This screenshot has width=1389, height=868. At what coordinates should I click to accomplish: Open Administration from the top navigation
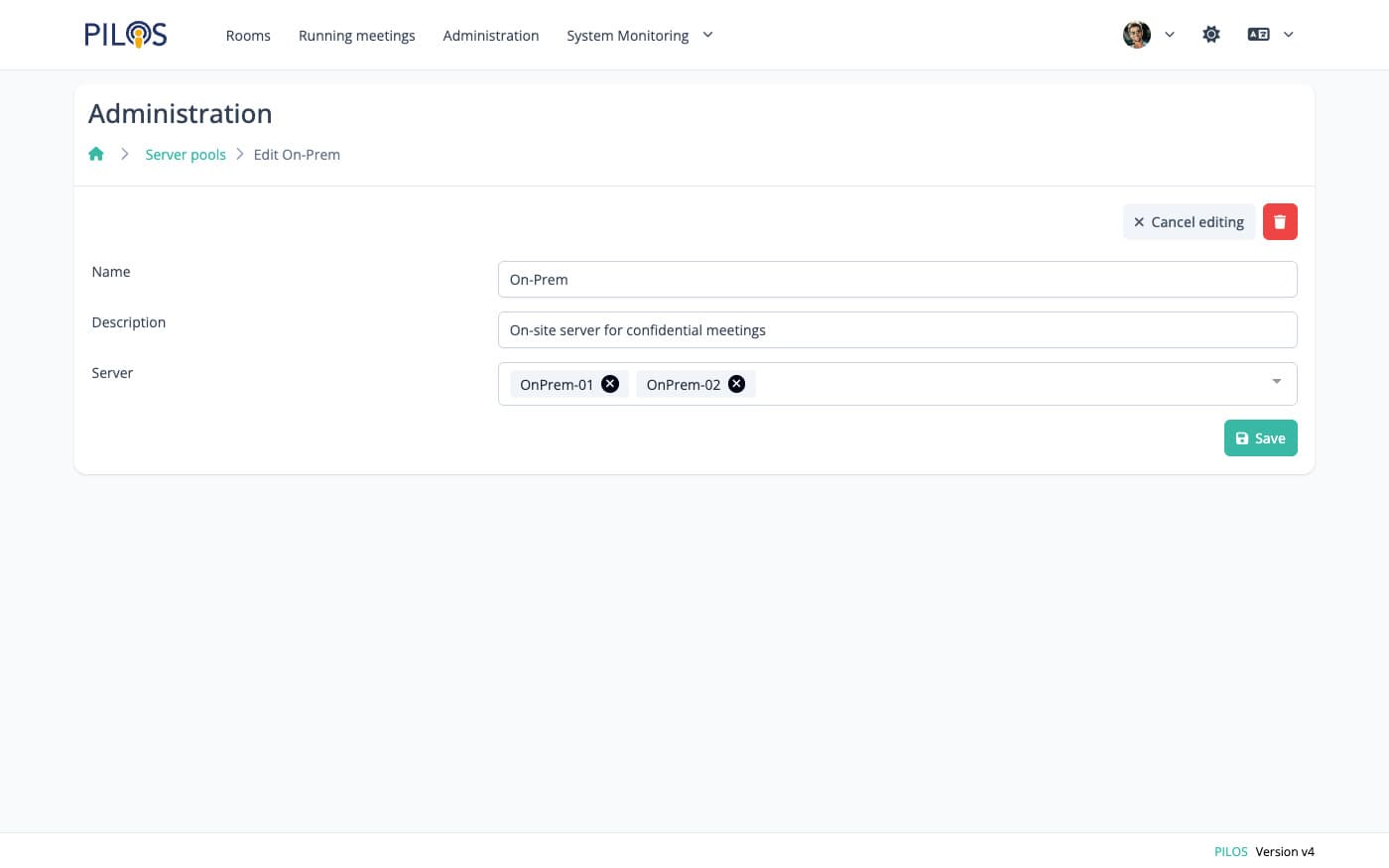[491, 36]
